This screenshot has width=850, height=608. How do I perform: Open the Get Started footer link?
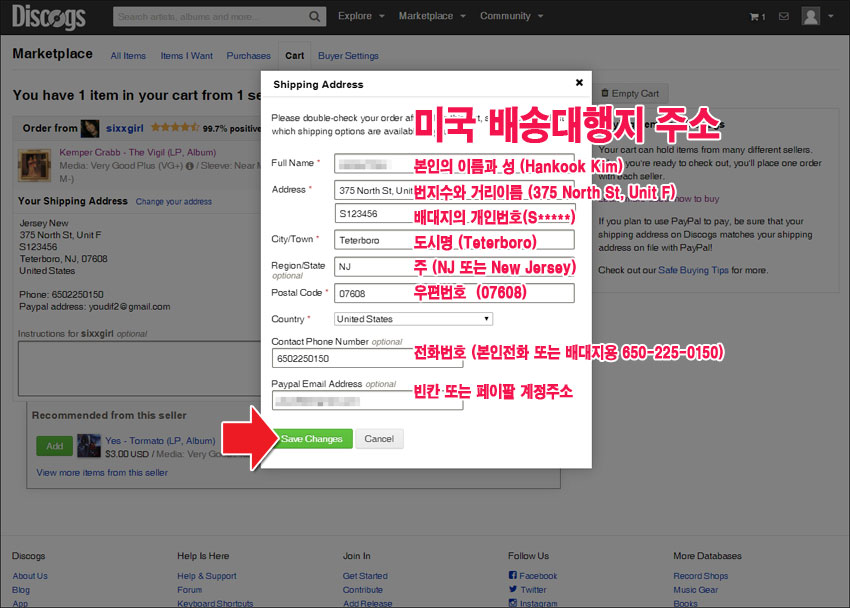(365, 575)
